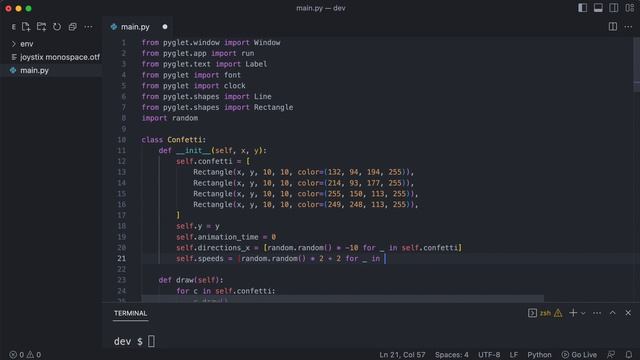
Task: Click the unsaved dot on main.py tab
Action: (x=165, y=27)
